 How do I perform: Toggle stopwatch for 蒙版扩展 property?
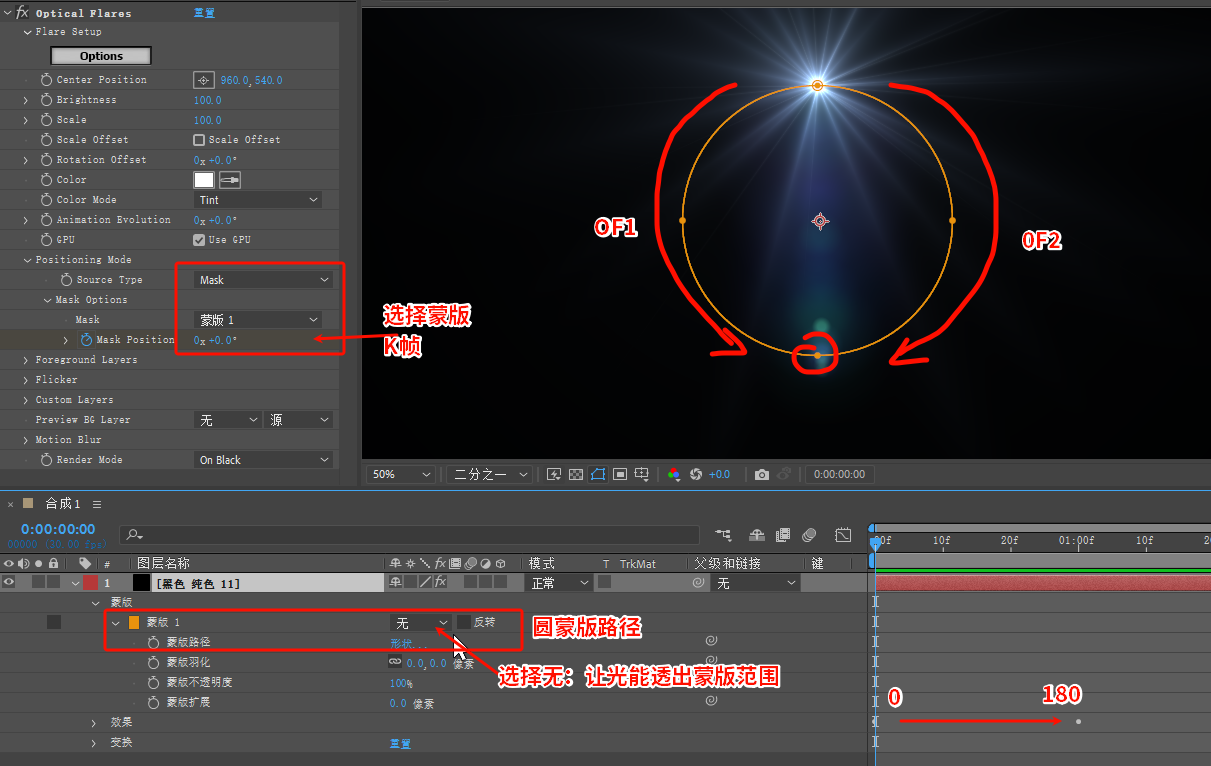(x=153, y=702)
